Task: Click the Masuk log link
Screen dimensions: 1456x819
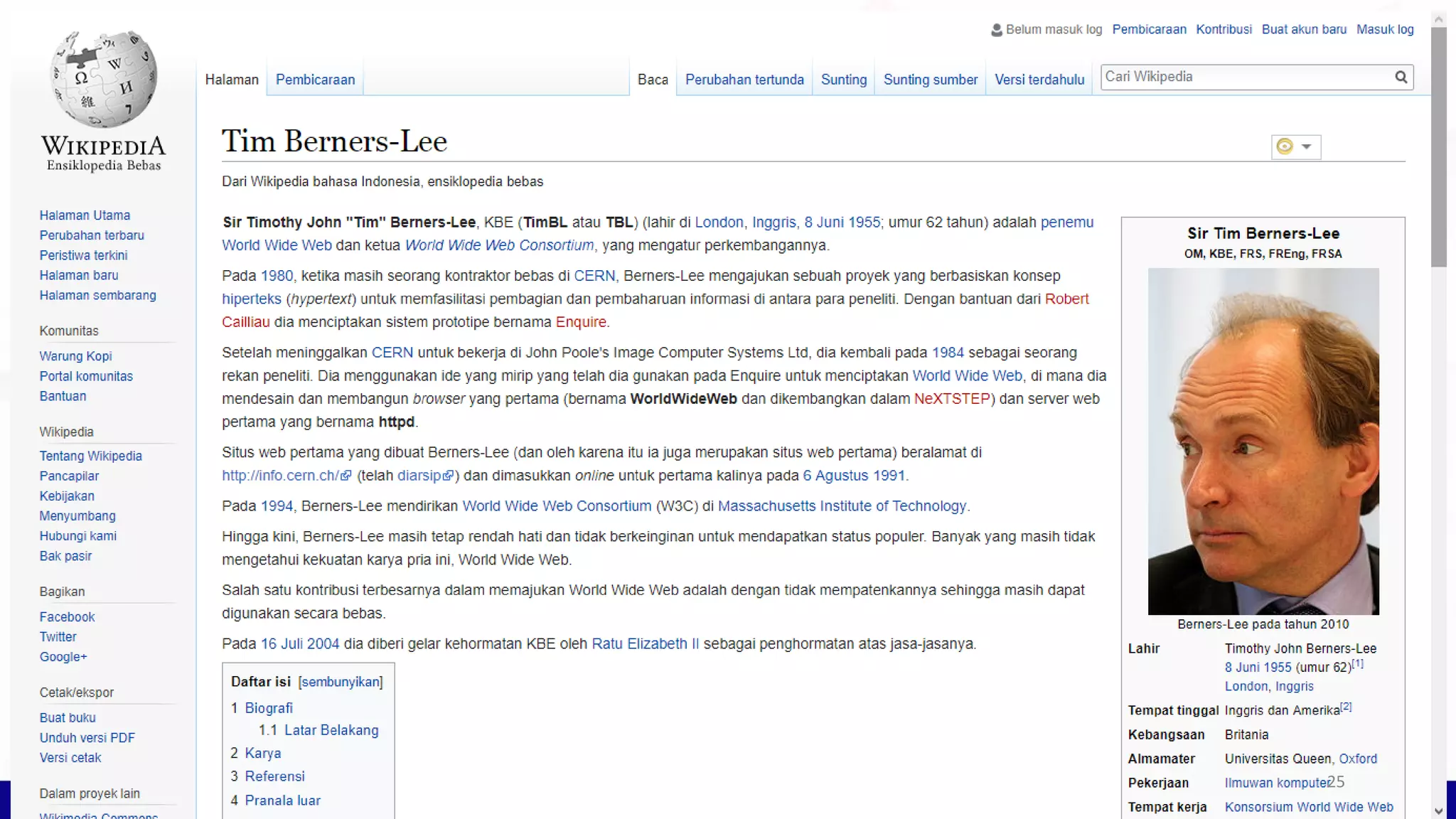Action: click(x=1384, y=29)
